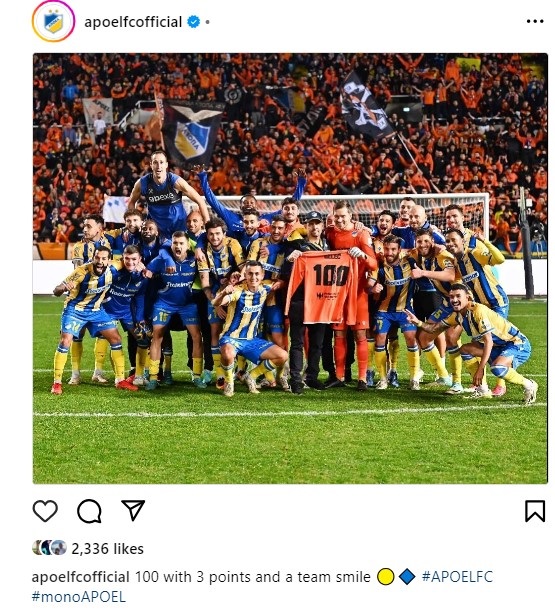Click the APOEL crest flag in crowd
The image size is (555, 616).
point(193,132)
